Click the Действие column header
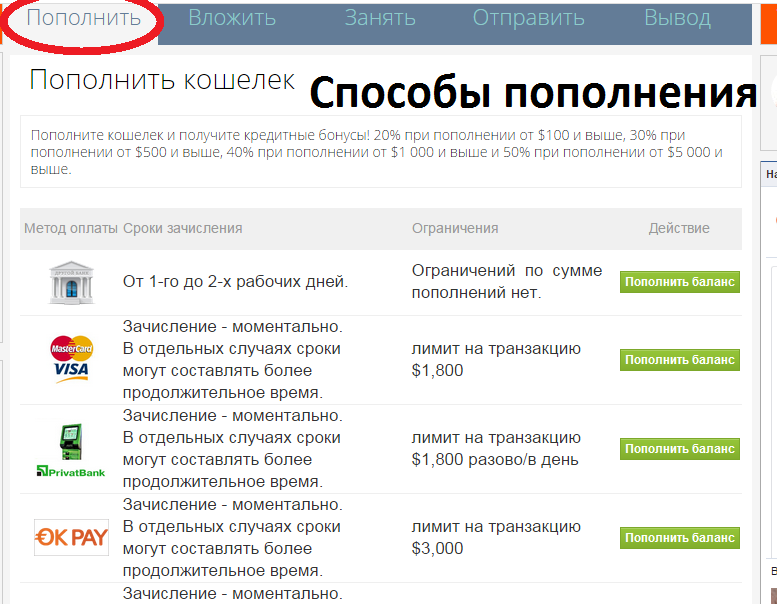Viewport: 777px width, 604px height. pos(679,228)
